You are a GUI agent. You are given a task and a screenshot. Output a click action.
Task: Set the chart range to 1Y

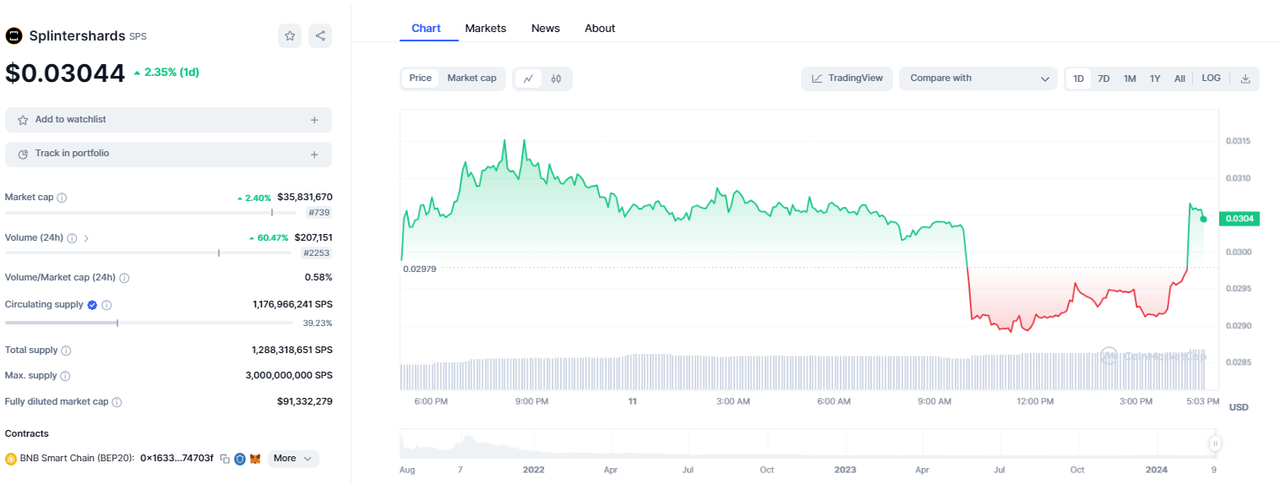click(1155, 78)
